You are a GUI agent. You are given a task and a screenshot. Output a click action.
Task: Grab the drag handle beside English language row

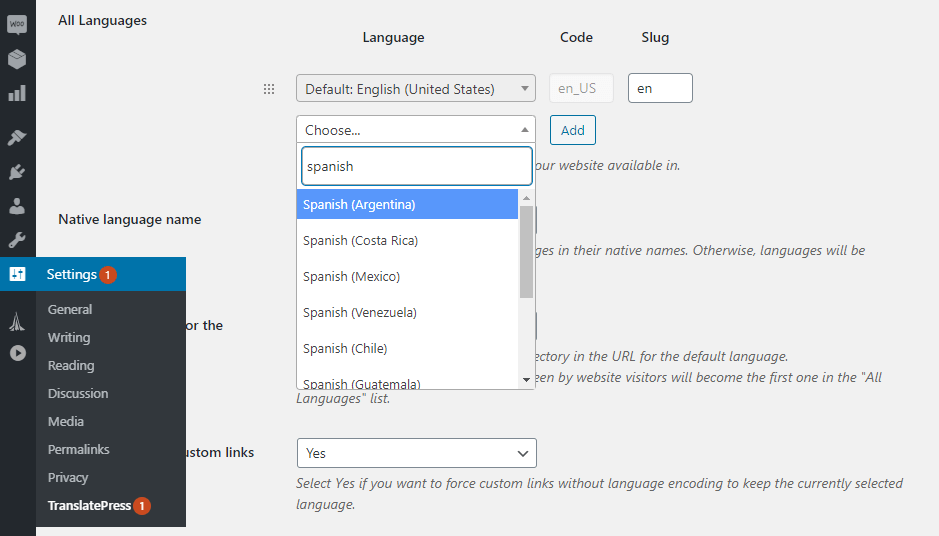(x=269, y=89)
